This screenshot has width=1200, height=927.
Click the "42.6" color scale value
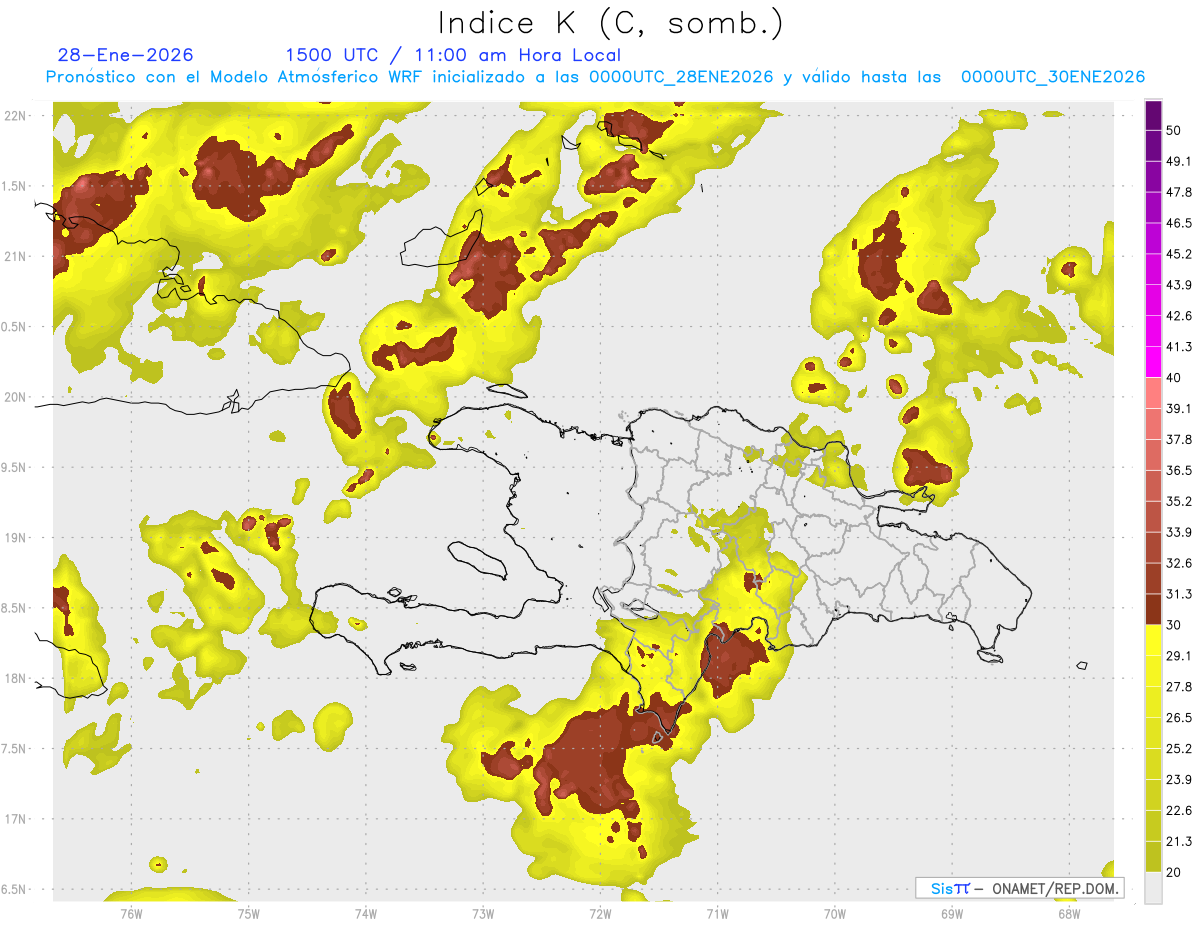[1179, 316]
